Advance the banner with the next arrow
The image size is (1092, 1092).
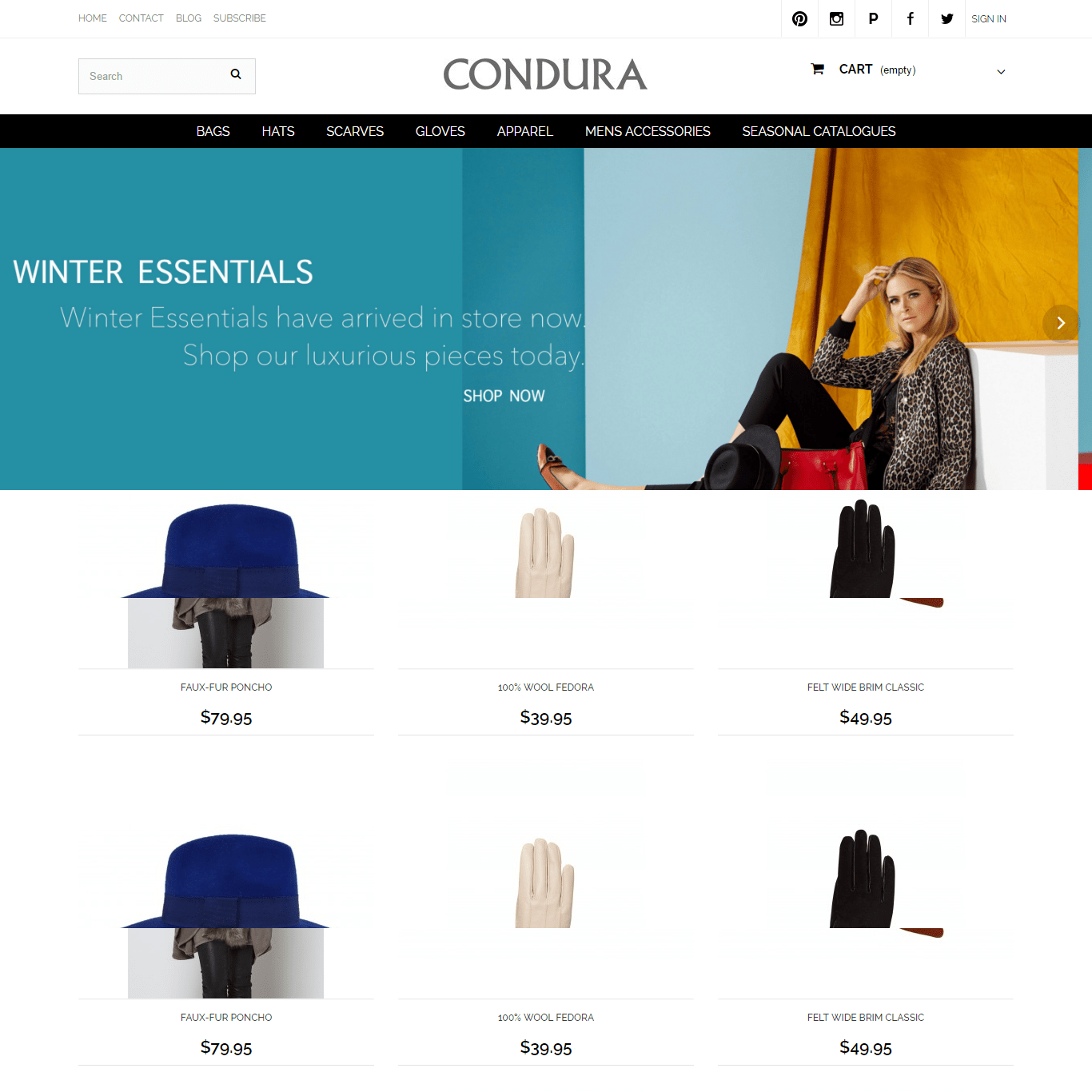[x=1061, y=323]
